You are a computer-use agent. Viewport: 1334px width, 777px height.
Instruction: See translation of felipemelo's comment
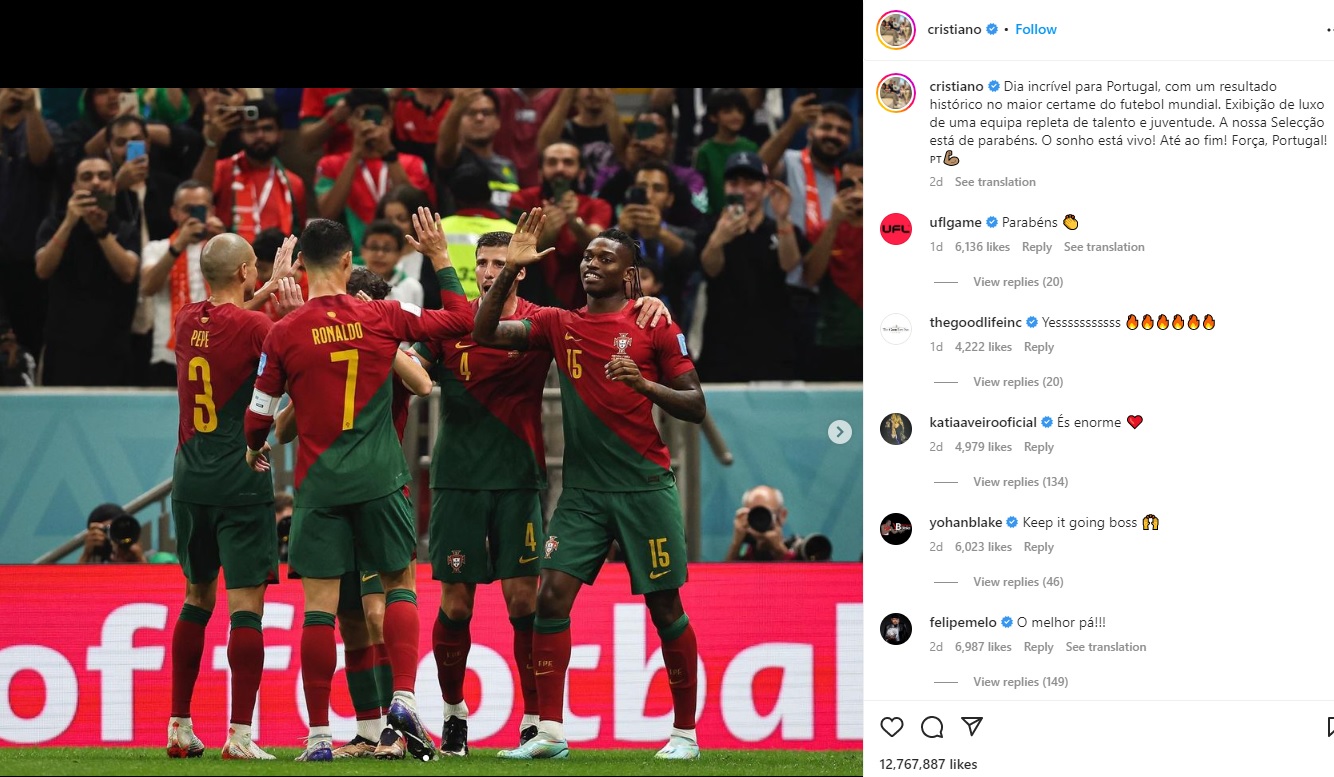coord(1106,647)
